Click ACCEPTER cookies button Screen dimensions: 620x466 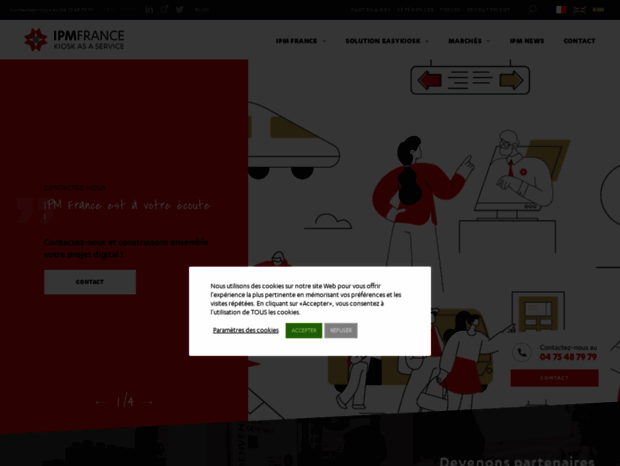304,330
